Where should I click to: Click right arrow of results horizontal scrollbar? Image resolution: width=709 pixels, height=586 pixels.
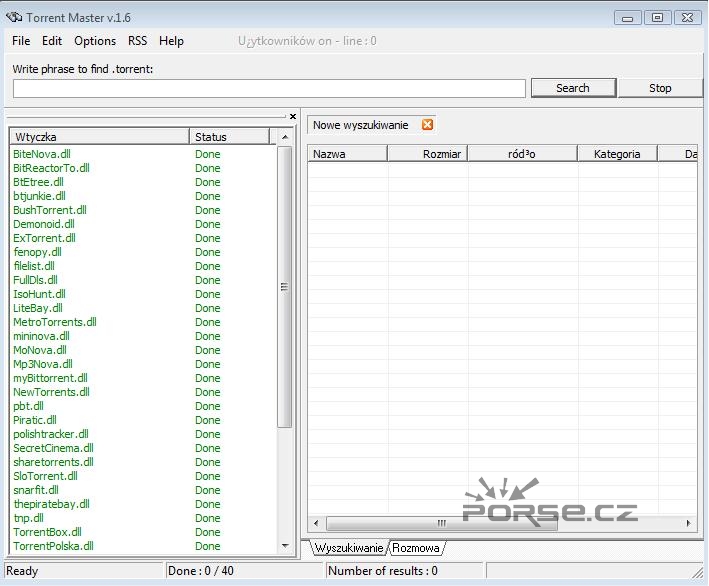pos(688,523)
